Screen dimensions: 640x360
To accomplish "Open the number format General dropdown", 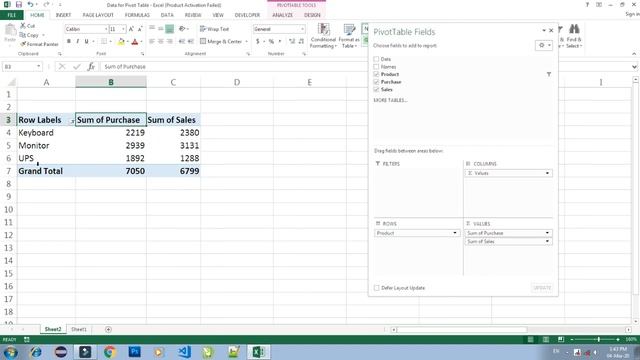I will [x=302, y=29].
